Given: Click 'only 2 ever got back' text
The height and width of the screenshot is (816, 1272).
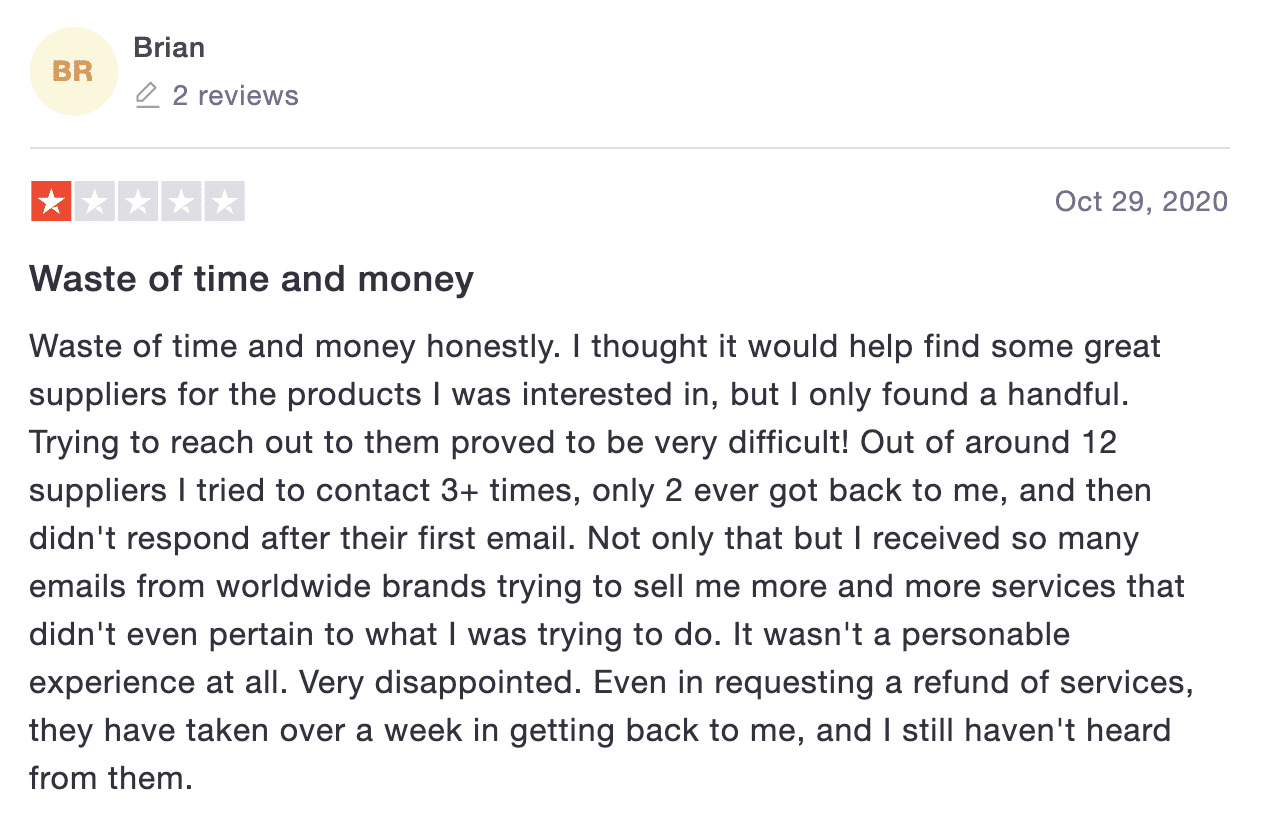Looking at the screenshot, I should [x=756, y=491].
